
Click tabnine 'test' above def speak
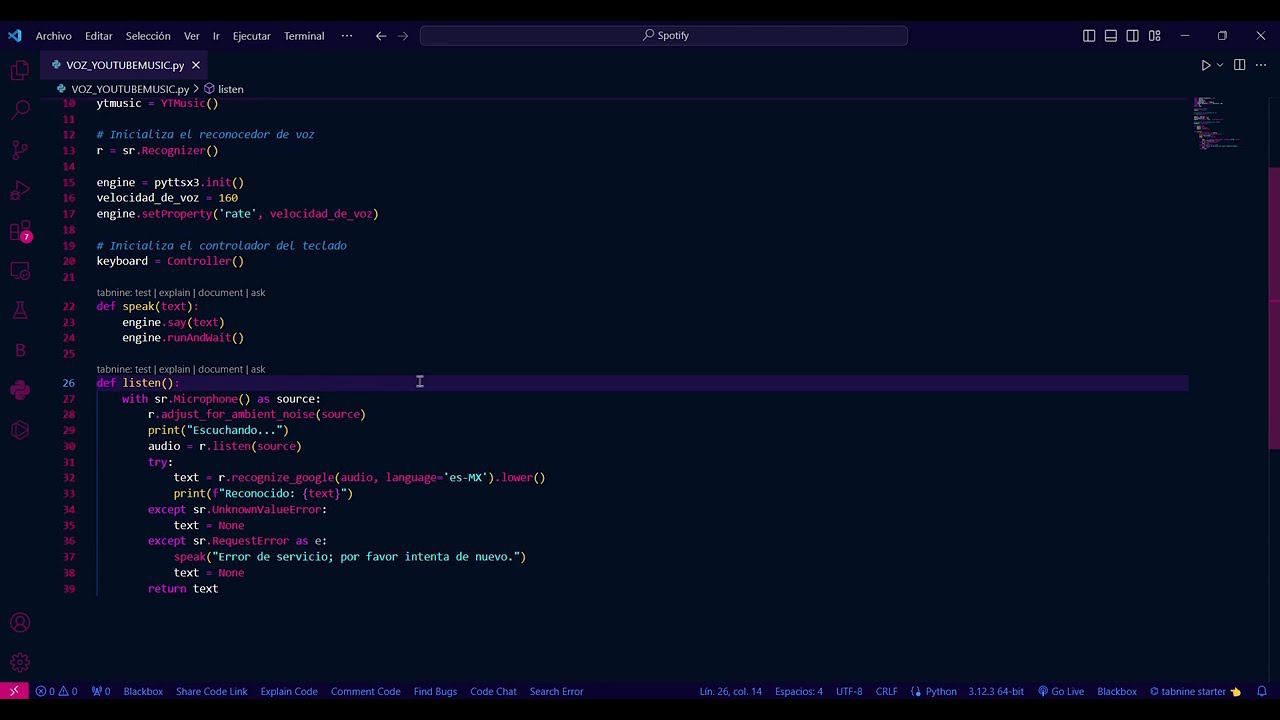pyautogui.click(x=143, y=293)
